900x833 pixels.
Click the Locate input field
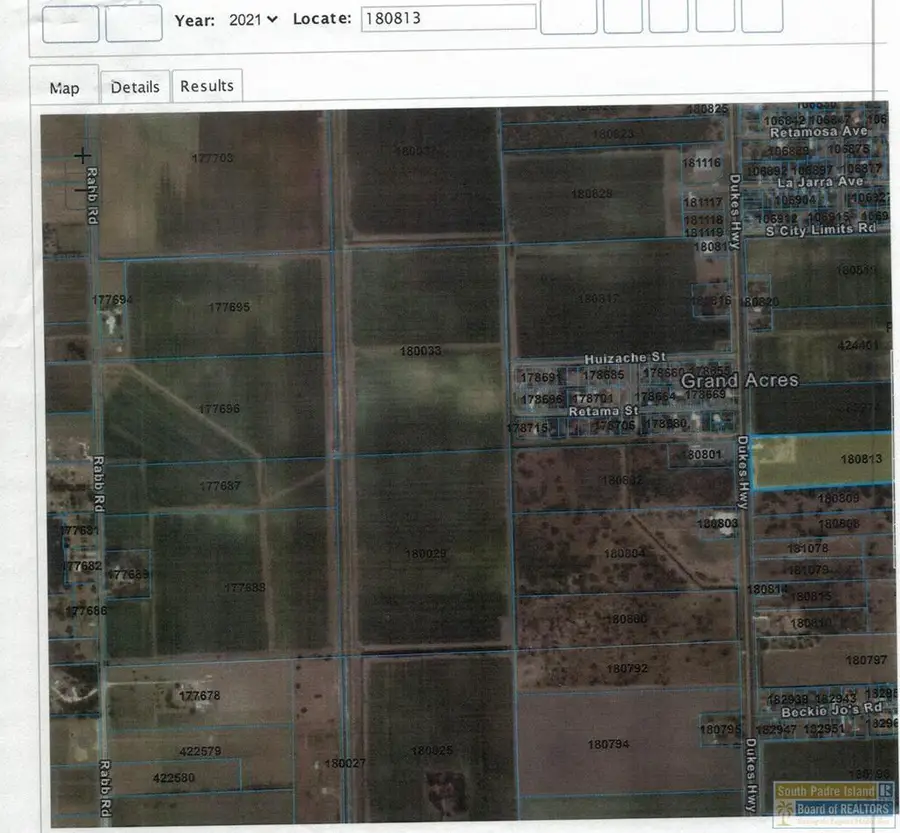447,17
